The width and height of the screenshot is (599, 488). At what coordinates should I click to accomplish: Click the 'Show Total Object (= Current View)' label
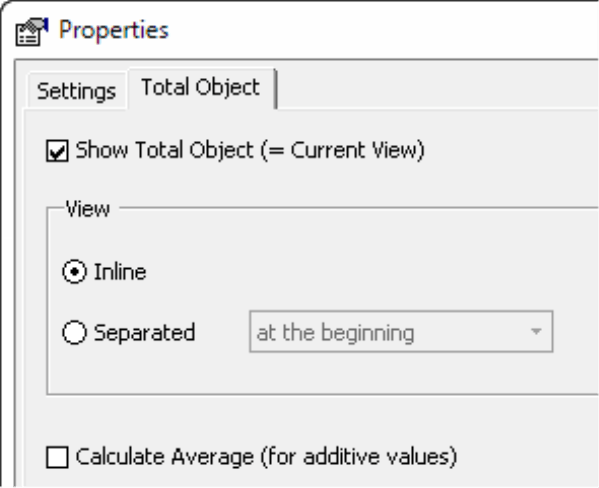[x=250, y=150]
